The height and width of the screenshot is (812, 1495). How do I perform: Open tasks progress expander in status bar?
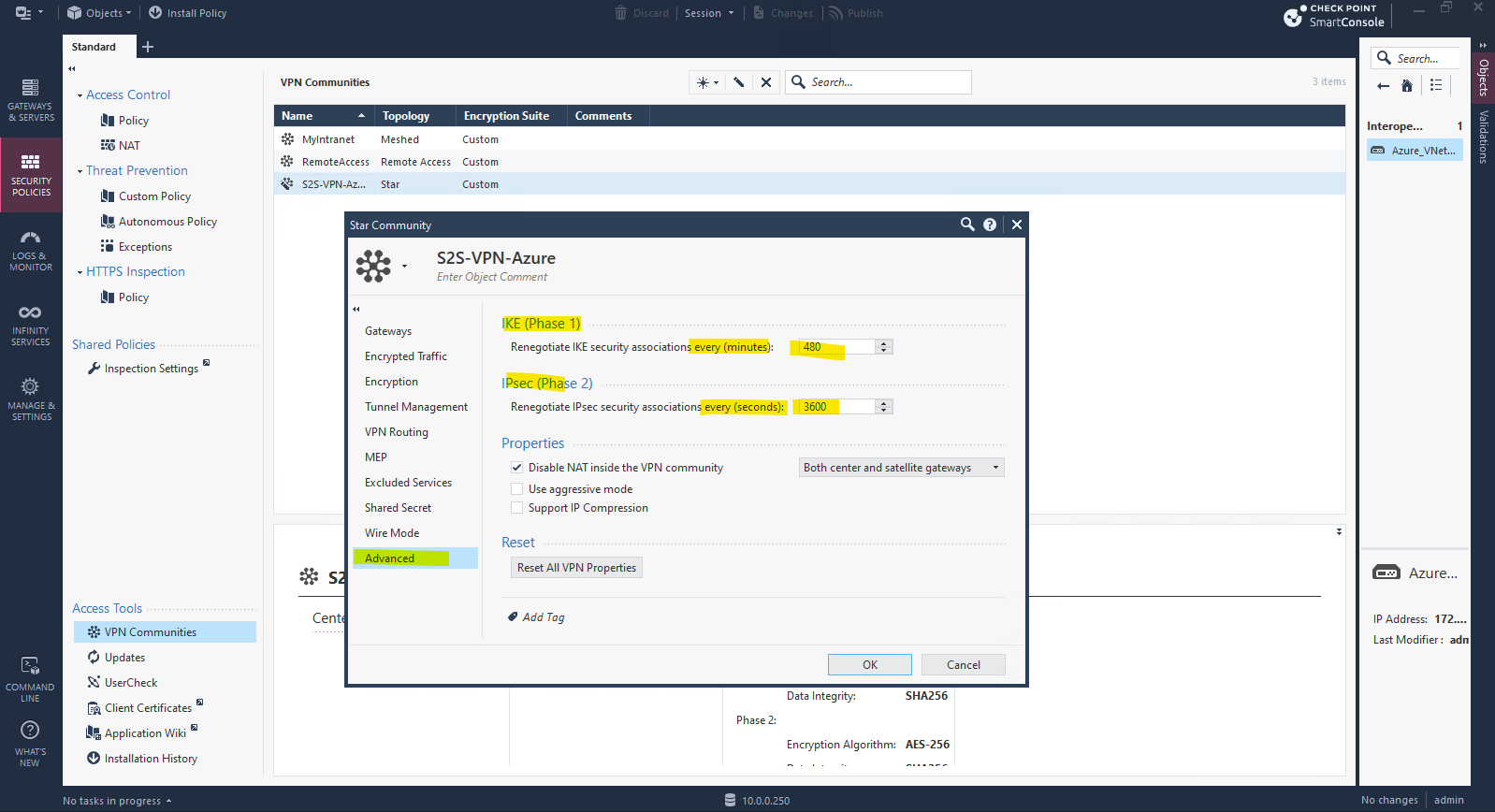pos(168,801)
